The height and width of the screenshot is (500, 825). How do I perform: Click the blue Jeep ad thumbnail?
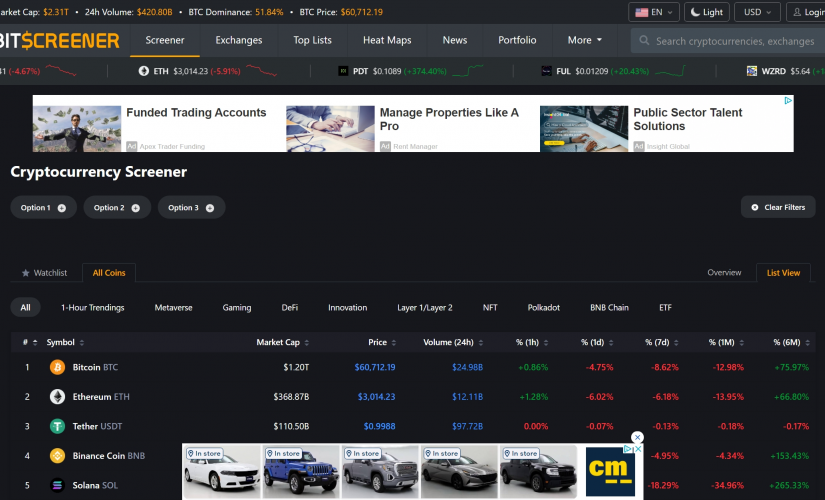[301, 471]
